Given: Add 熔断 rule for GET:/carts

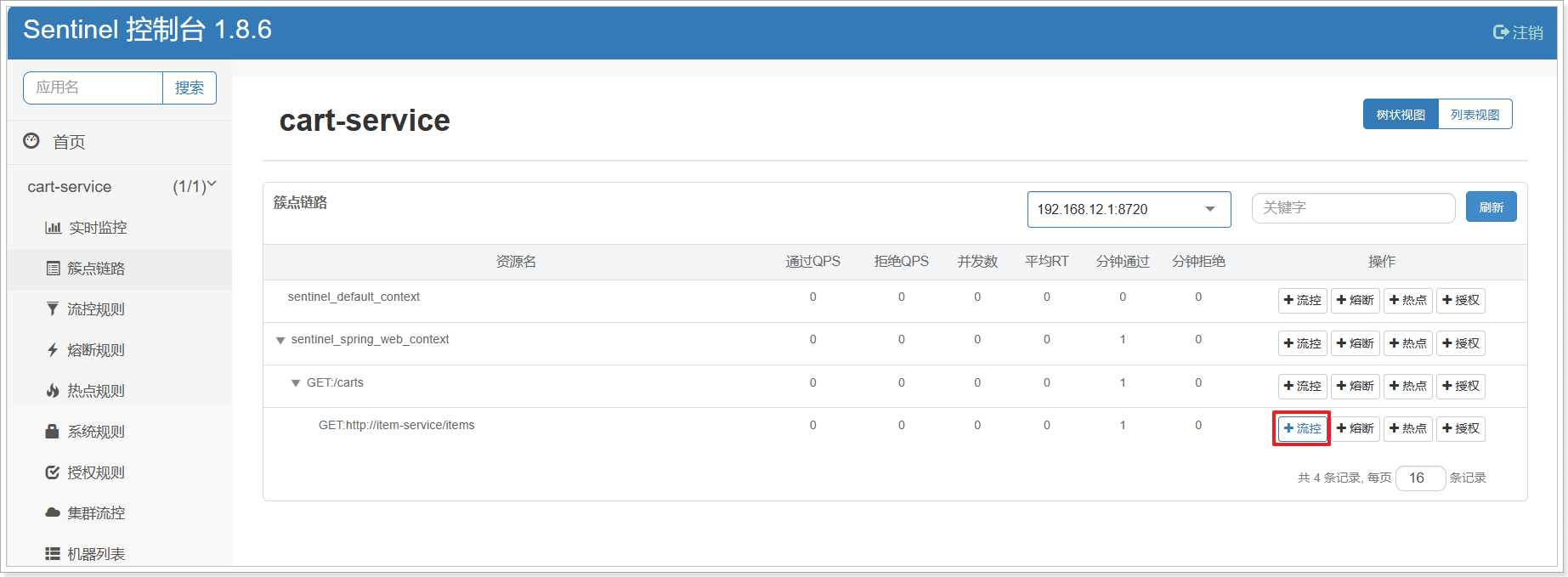Looking at the screenshot, I should pos(1356,386).
